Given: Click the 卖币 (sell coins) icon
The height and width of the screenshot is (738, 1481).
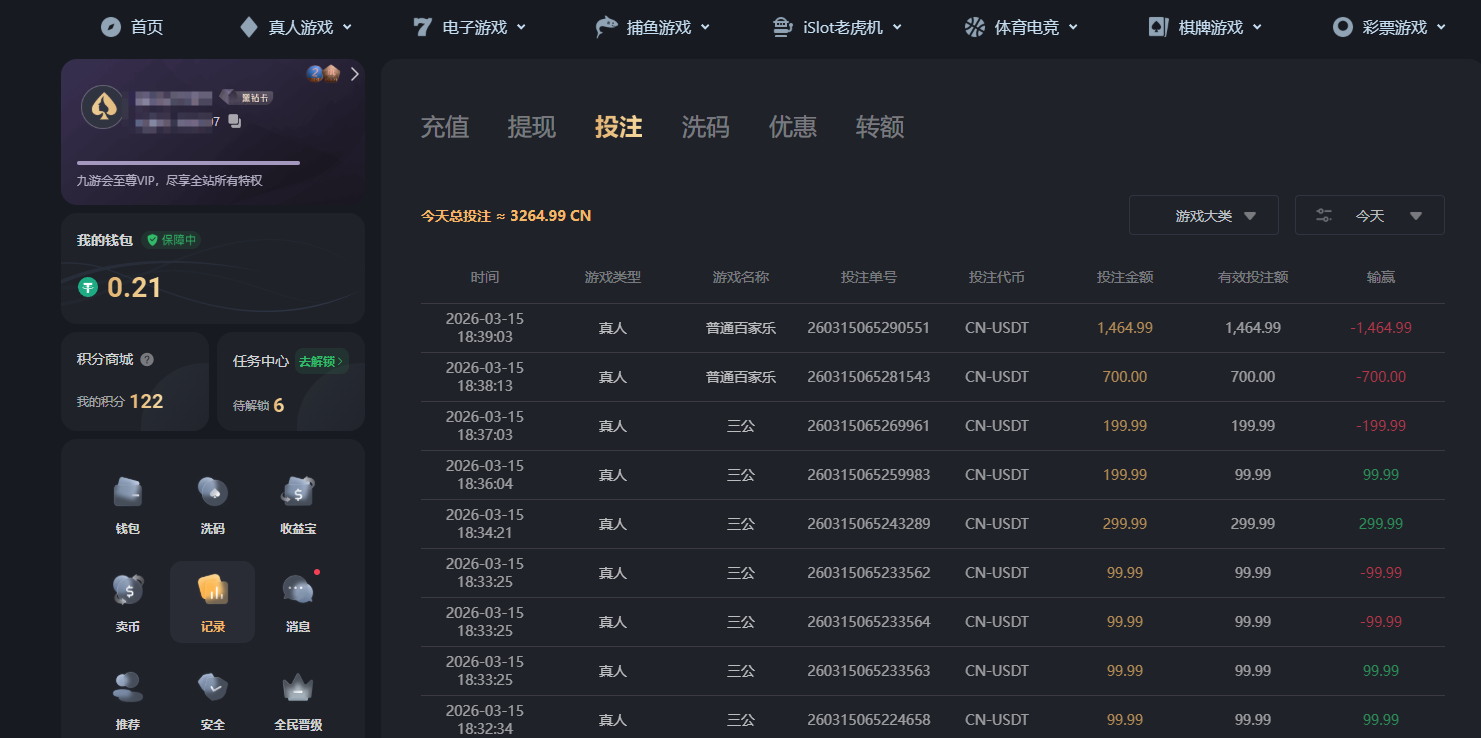Looking at the screenshot, I should click(x=127, y=601).
